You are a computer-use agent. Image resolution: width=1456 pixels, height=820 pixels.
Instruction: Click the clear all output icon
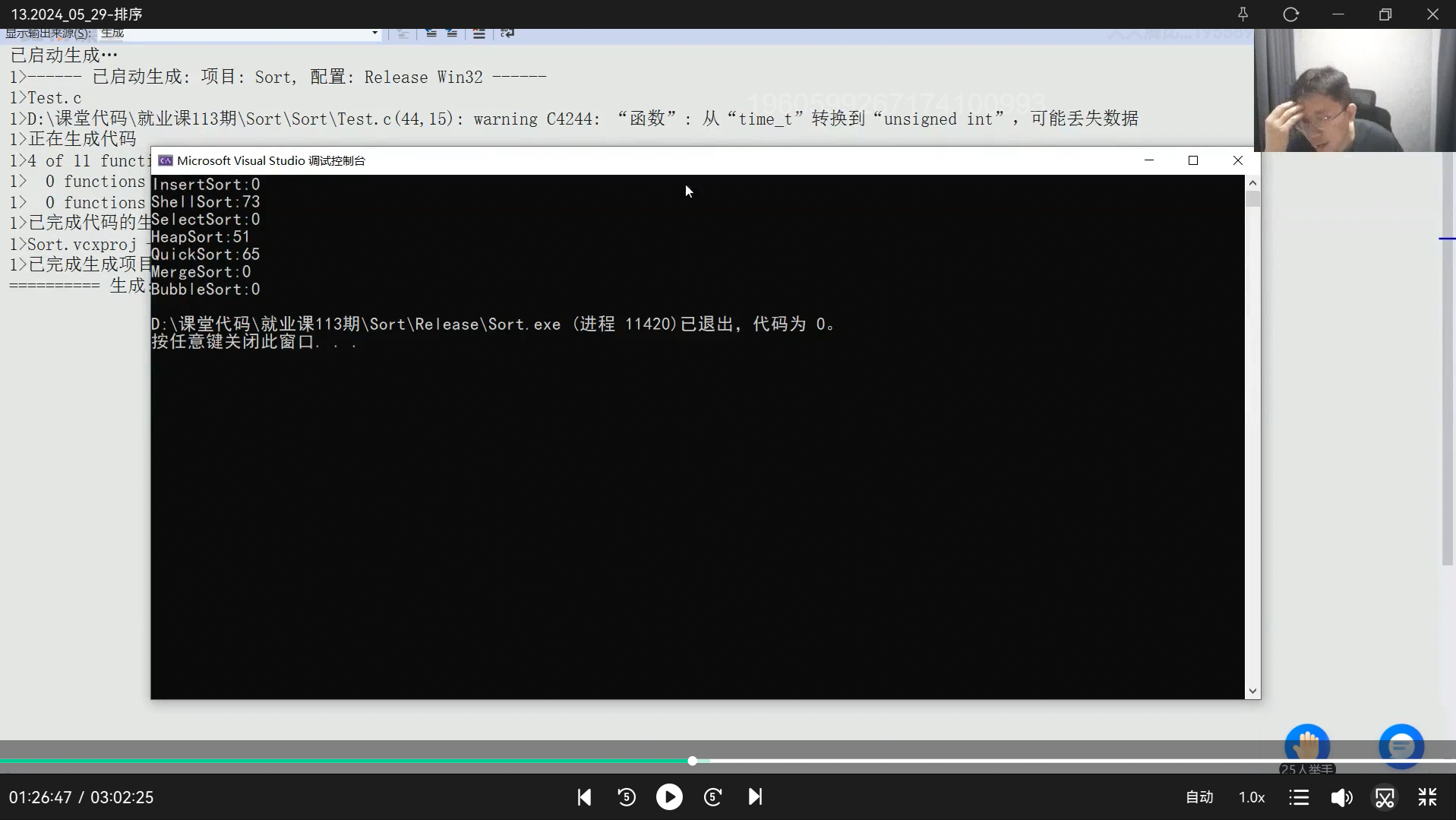tap(479, 33)
